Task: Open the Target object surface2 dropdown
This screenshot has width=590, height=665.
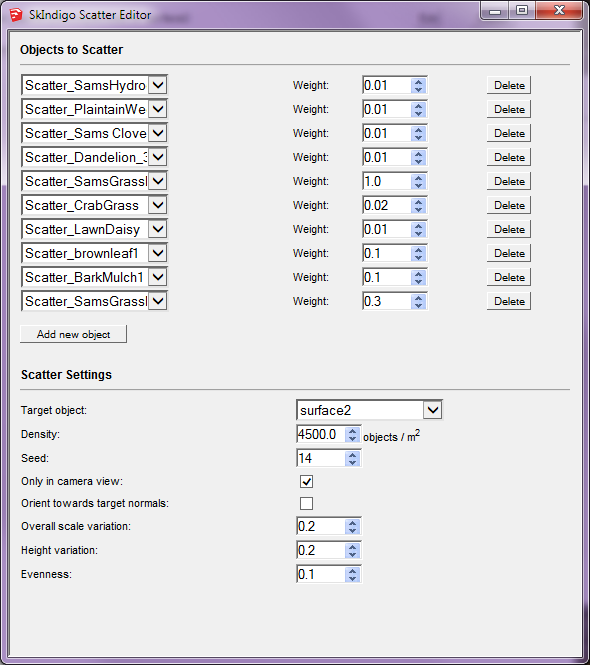Action: [433, 410]
